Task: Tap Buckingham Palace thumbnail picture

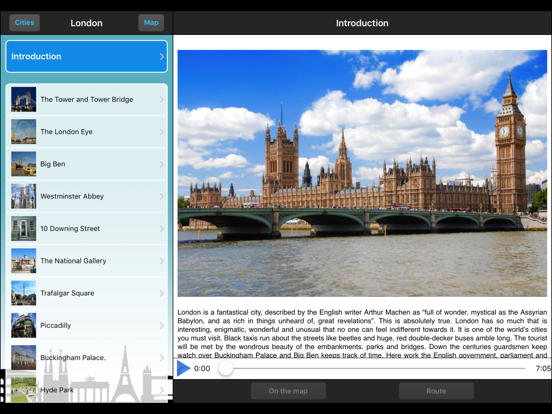Action: [x=24, y=358]
